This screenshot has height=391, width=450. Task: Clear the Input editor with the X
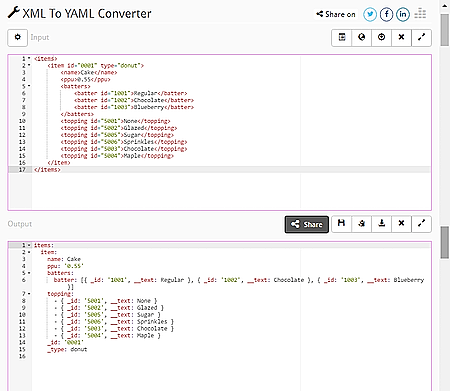[x=401, y=37]
